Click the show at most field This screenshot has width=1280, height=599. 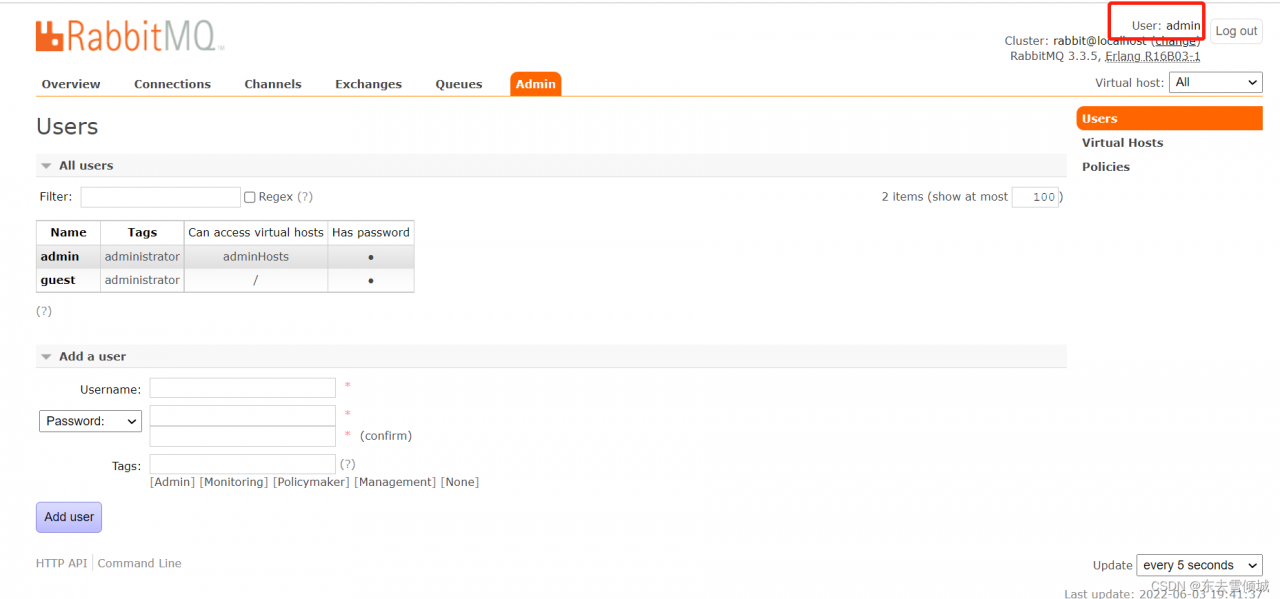(1035, 197)
